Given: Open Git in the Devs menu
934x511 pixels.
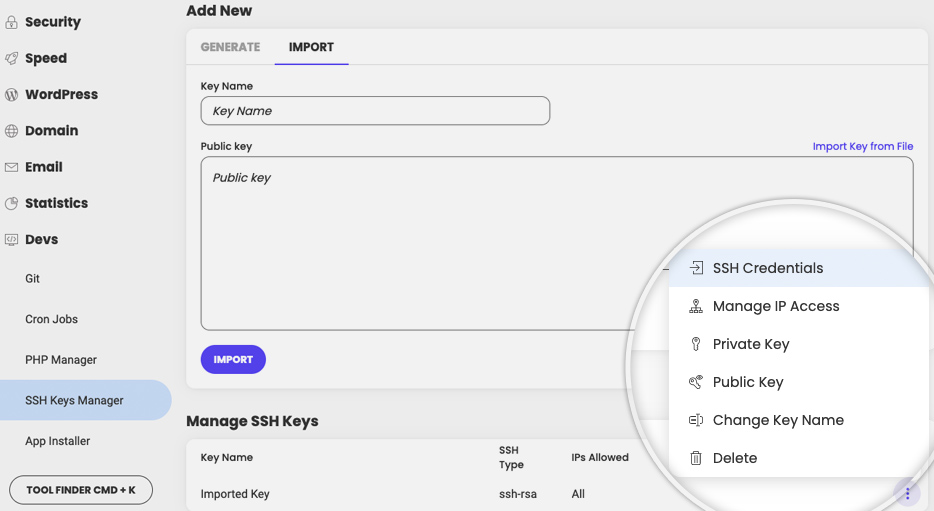Looking at the screenshot, I should pyautogui.click(x=32, y=279).
